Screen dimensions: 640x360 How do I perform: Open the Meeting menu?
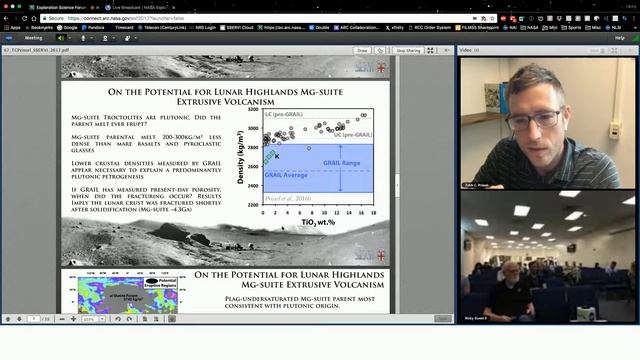pyautogui.click(x=33, y=38)
